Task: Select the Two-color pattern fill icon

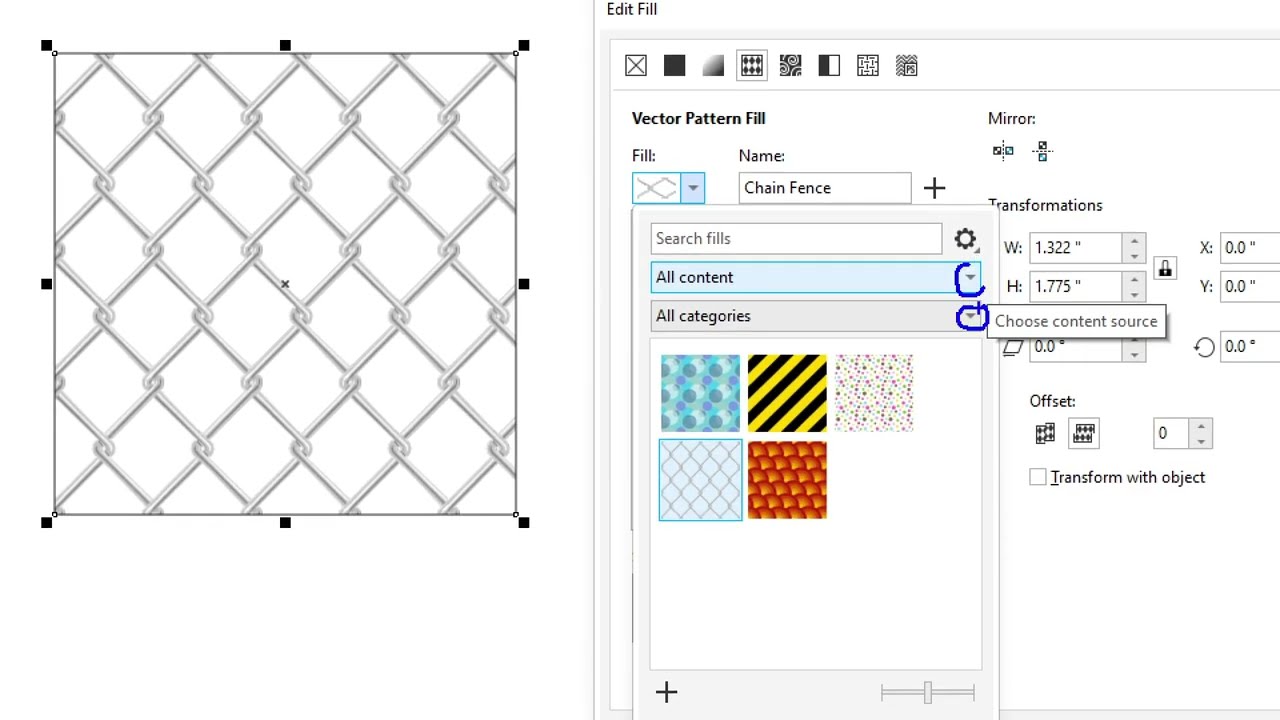Action: 829,66
